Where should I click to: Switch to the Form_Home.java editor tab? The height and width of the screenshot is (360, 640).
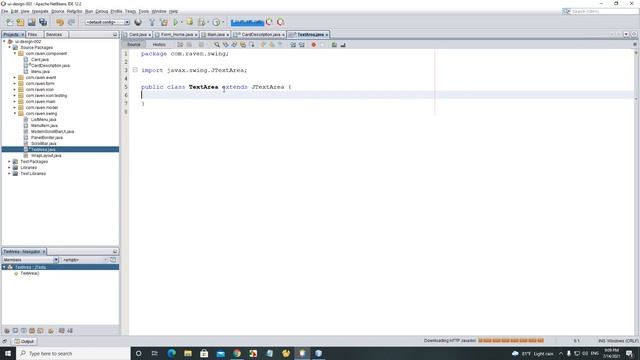pos(176,35)
